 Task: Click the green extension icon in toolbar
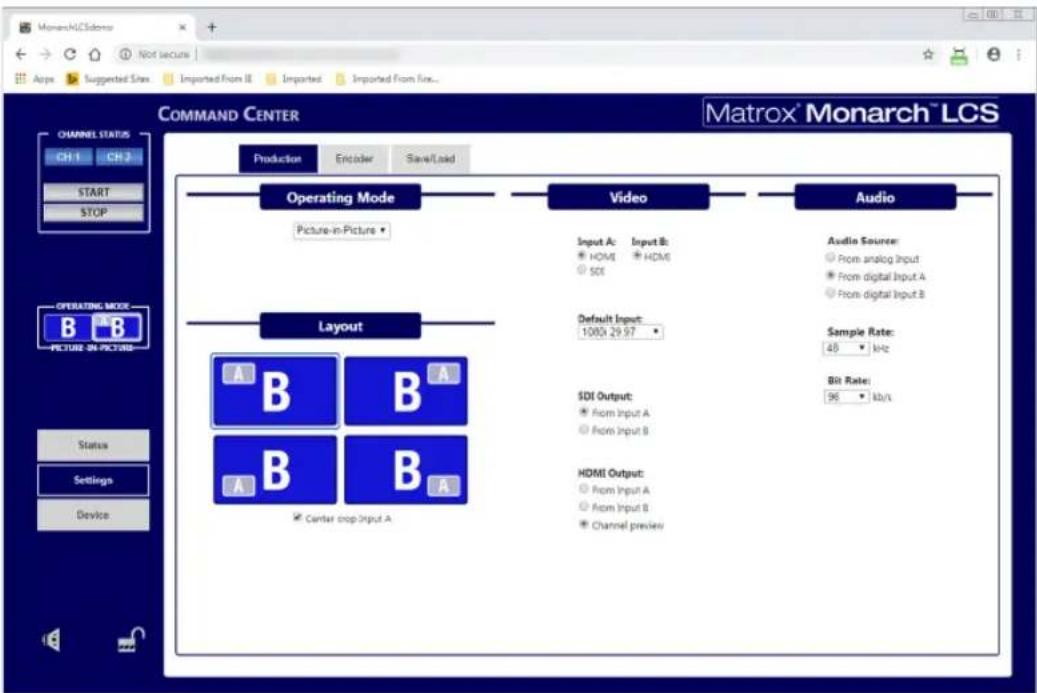[x=959, y=56]
